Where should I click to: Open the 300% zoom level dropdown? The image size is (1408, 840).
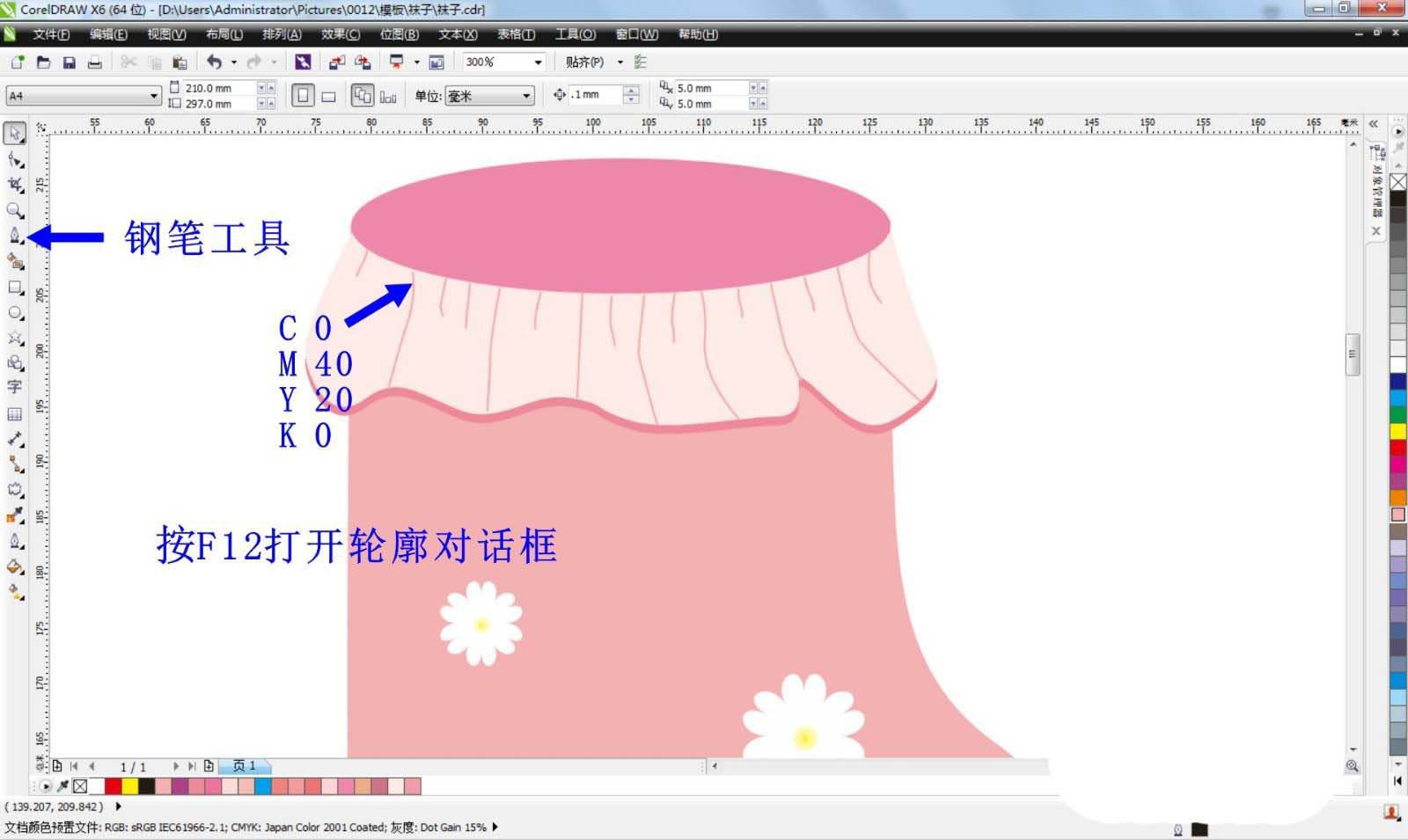pyautogui.click(x=537, y=62)
